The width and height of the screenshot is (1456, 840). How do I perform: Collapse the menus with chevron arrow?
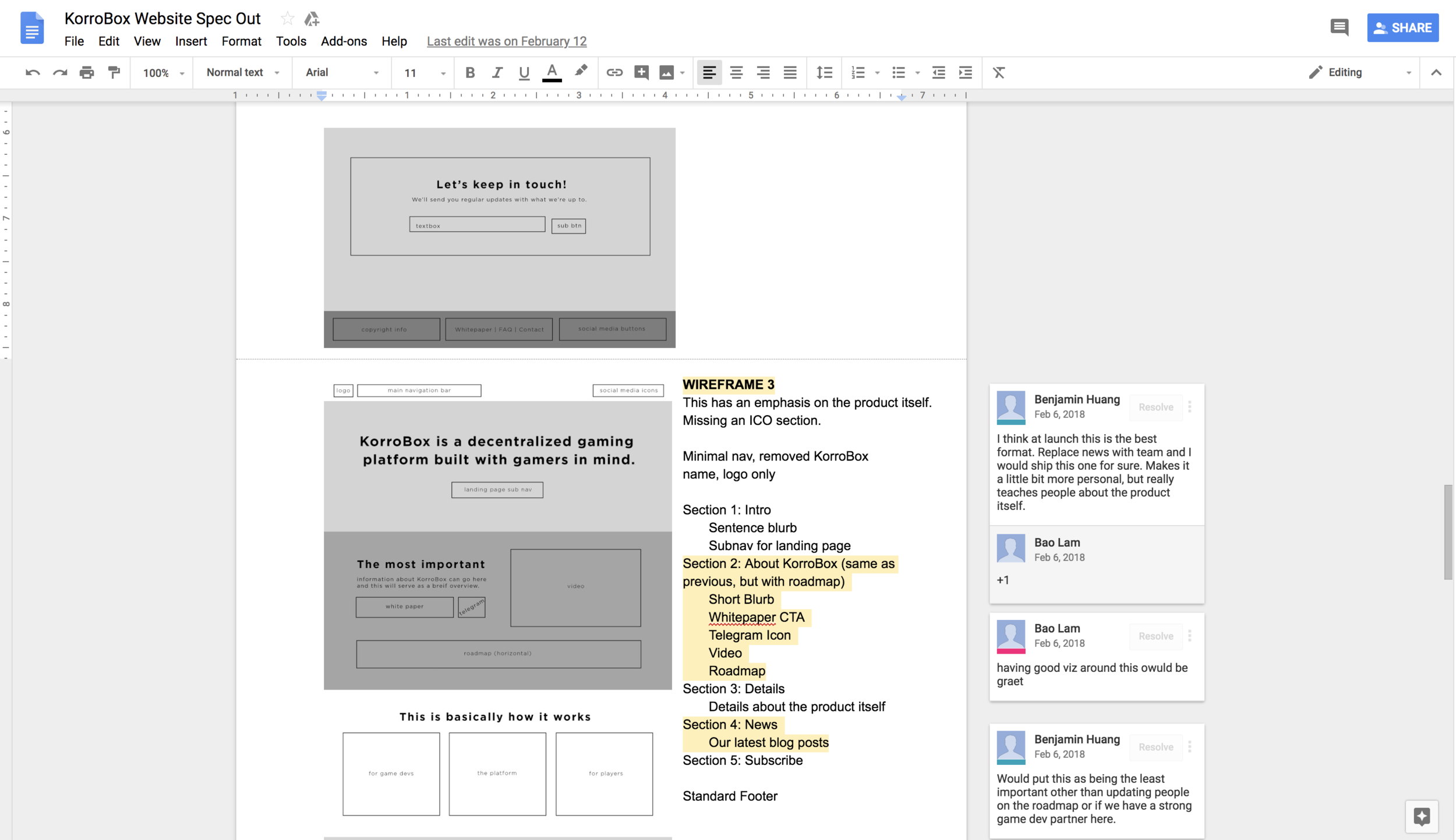tap(1436, 73)
